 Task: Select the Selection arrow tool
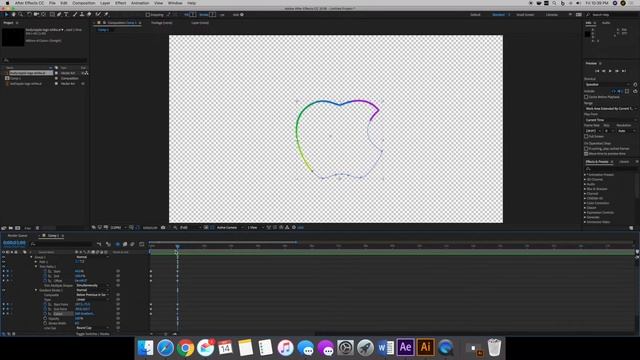[6, 14]
